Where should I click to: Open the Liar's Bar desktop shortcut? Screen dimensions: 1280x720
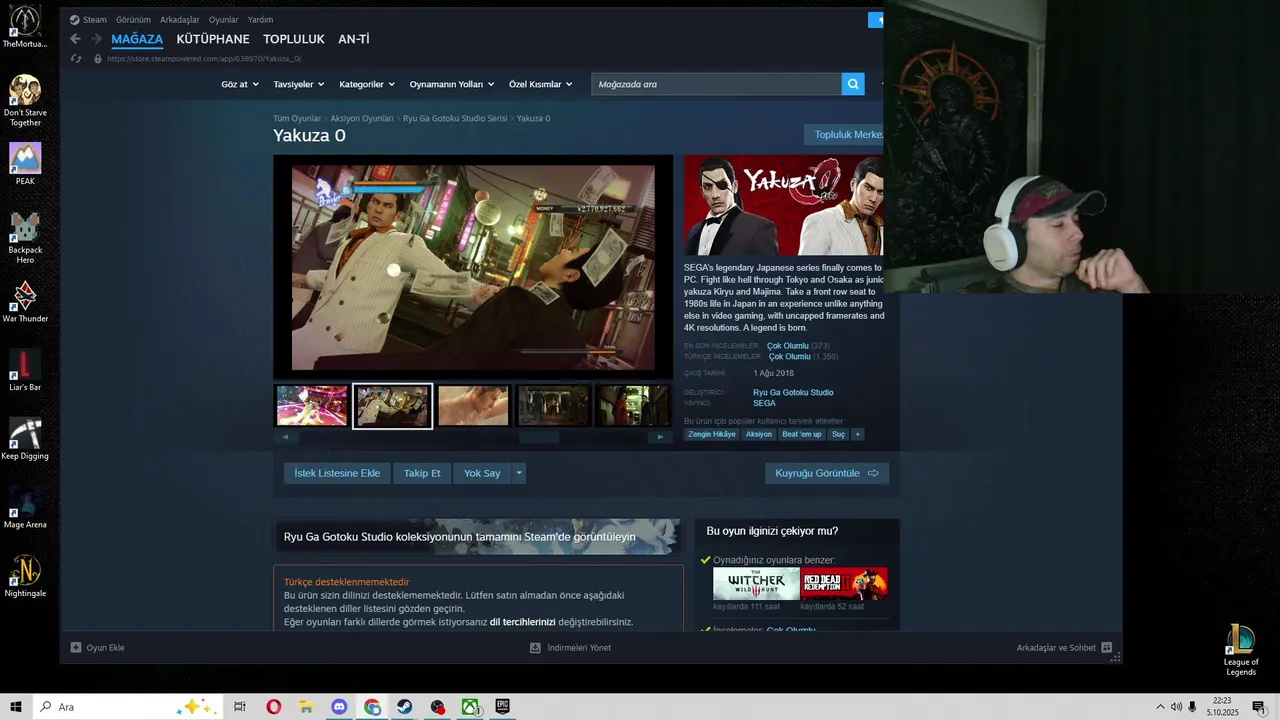[x=25, y=370]
